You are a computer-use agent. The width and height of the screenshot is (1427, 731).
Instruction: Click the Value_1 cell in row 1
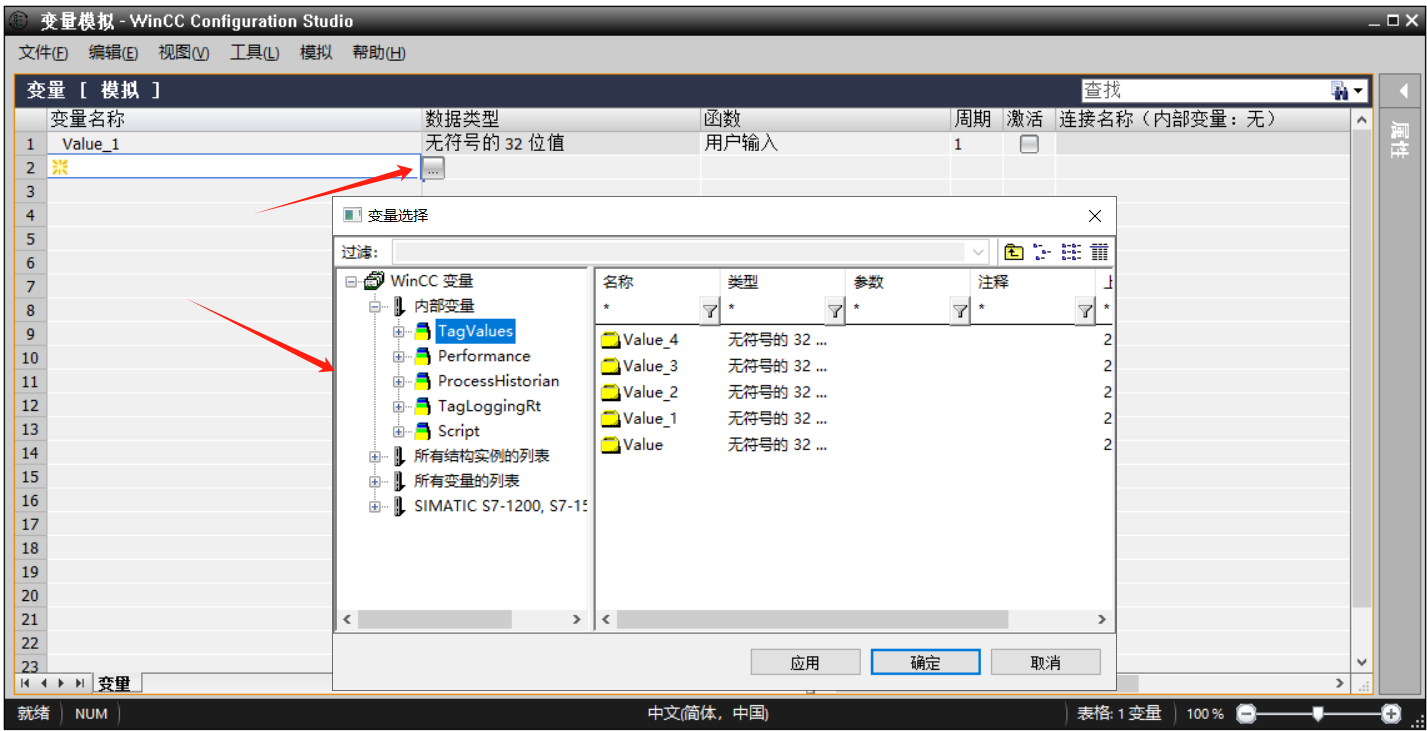(x=235, y=144)
